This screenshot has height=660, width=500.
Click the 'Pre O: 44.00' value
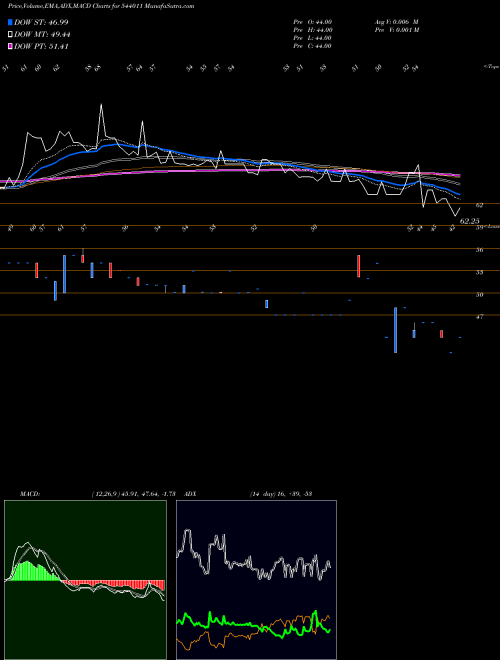[x=313, y=22]
